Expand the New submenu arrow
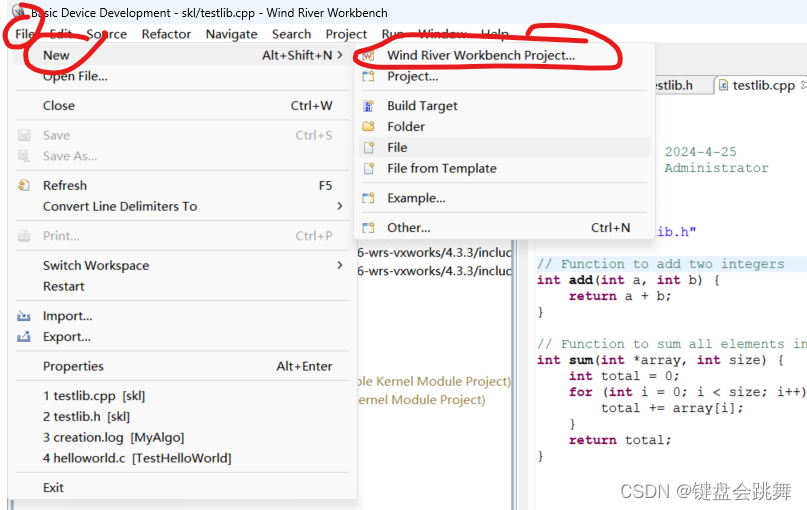 pos(340,55)
